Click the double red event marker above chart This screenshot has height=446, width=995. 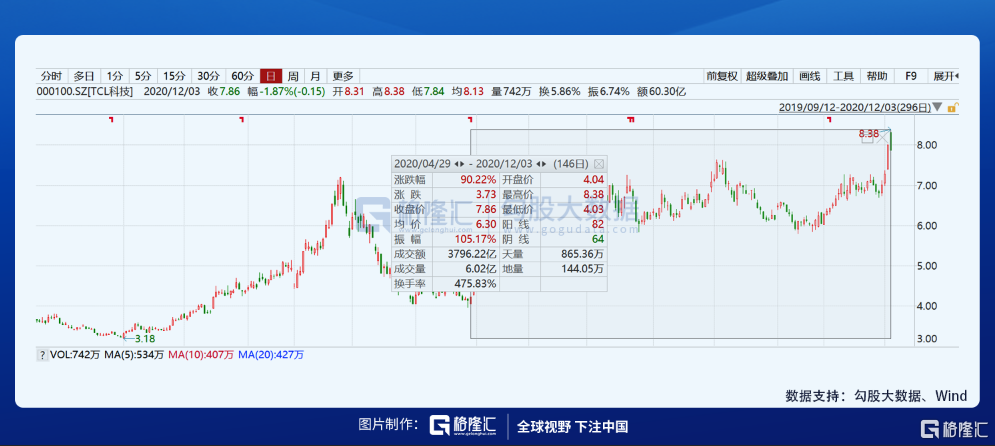631,119
